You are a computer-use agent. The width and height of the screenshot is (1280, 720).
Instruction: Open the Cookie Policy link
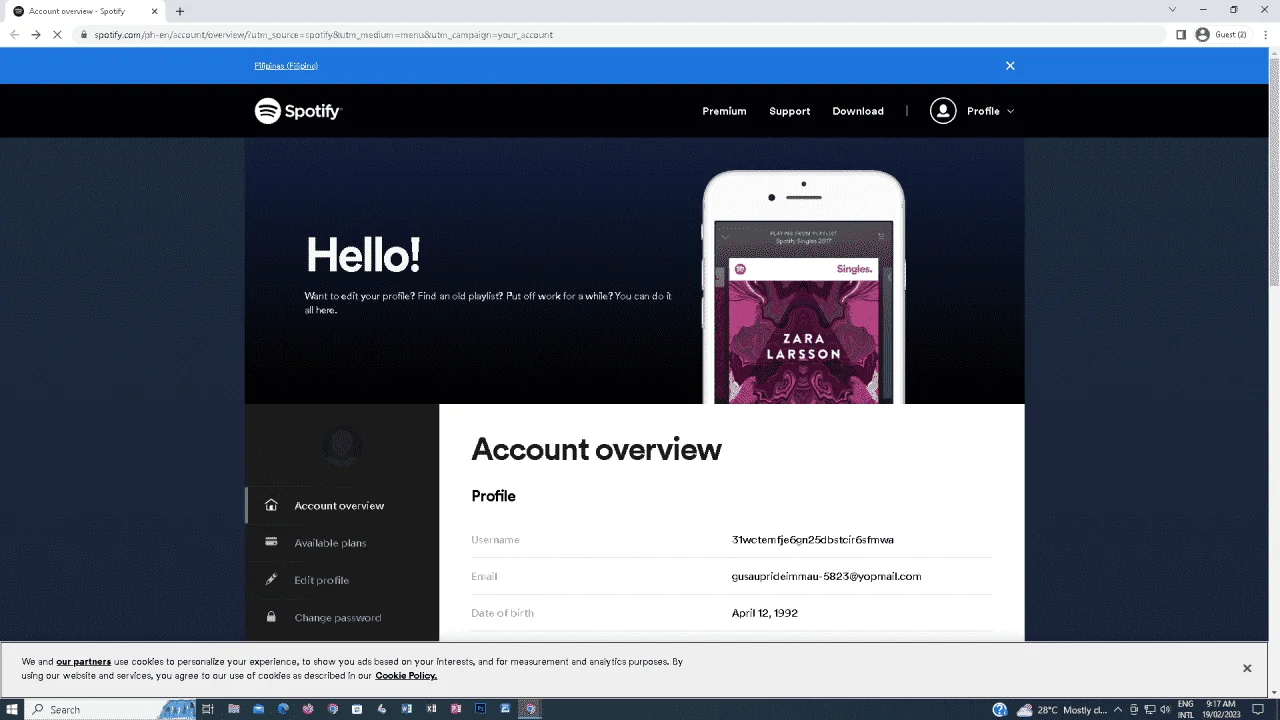point(406,676)
